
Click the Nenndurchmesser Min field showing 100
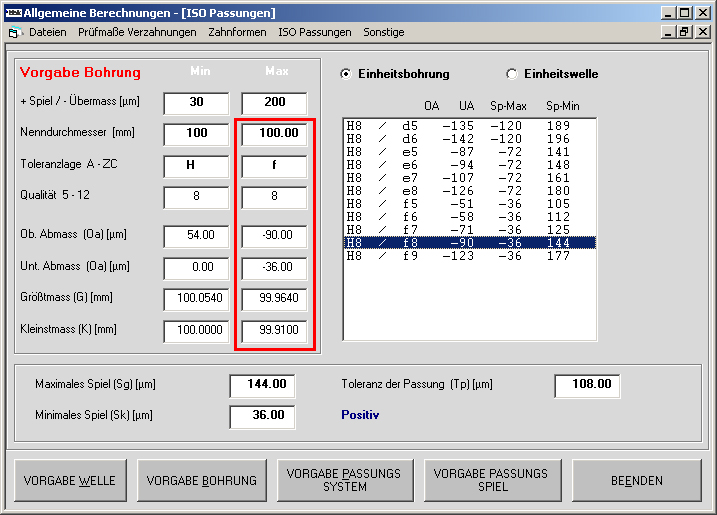[x=196, y=134]
